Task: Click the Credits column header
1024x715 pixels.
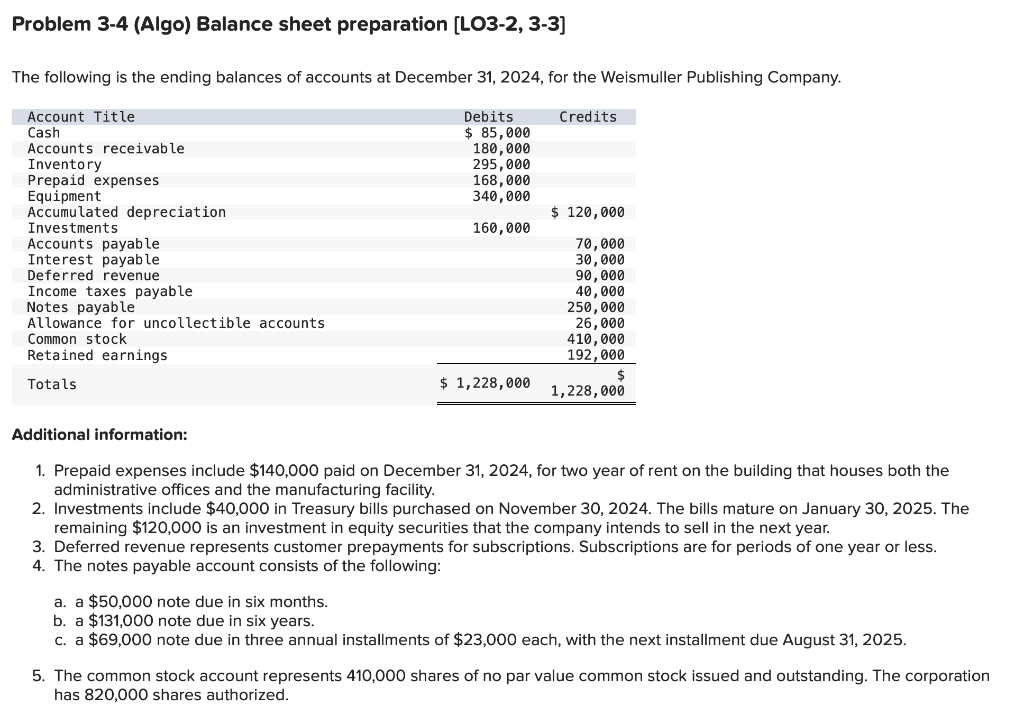Action: (x=588, y=116)
